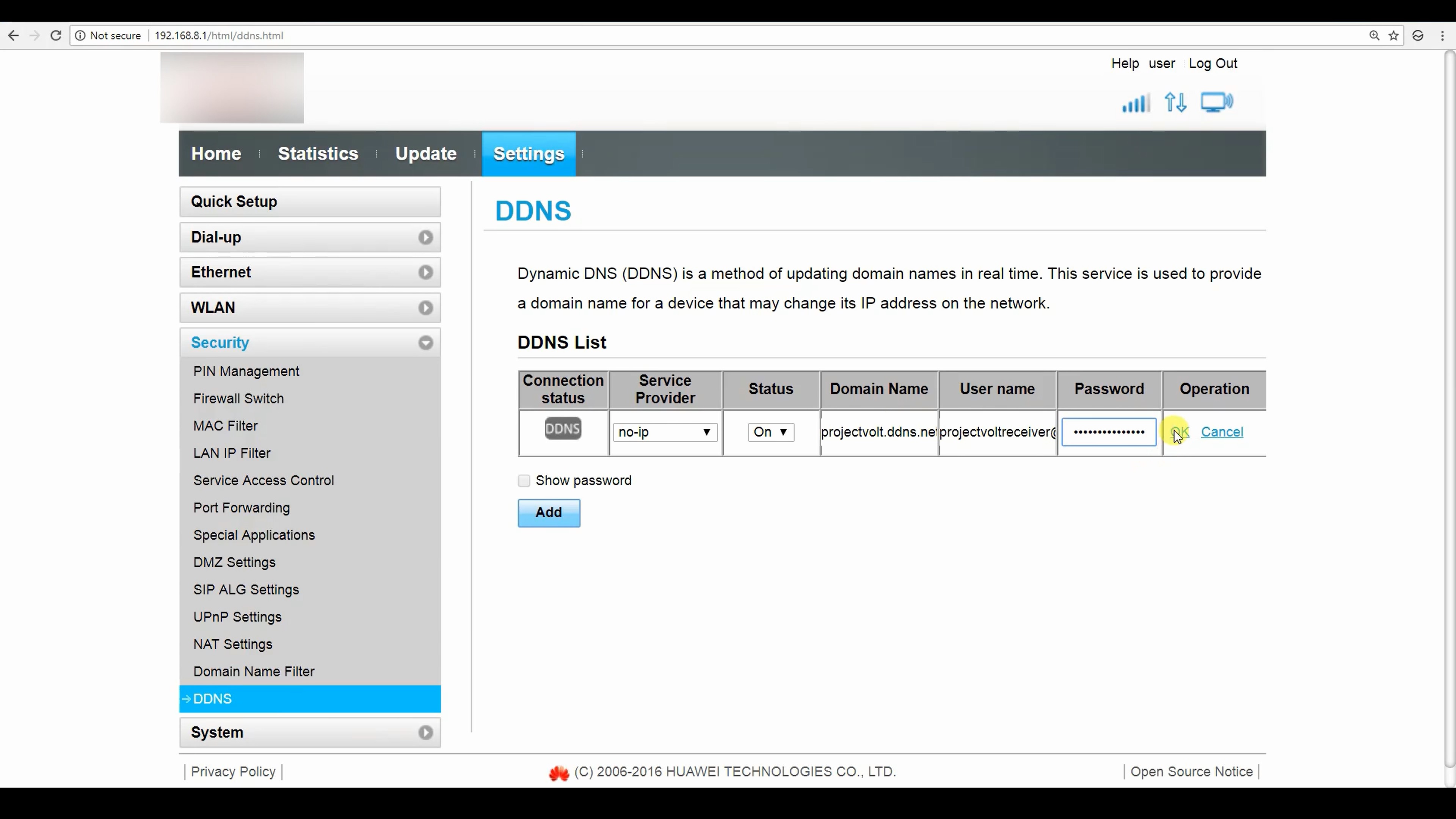Viewport: 1456px width, 819px height.
Task: Click the WLAN connected devices icon
Action: [1216, 102]
